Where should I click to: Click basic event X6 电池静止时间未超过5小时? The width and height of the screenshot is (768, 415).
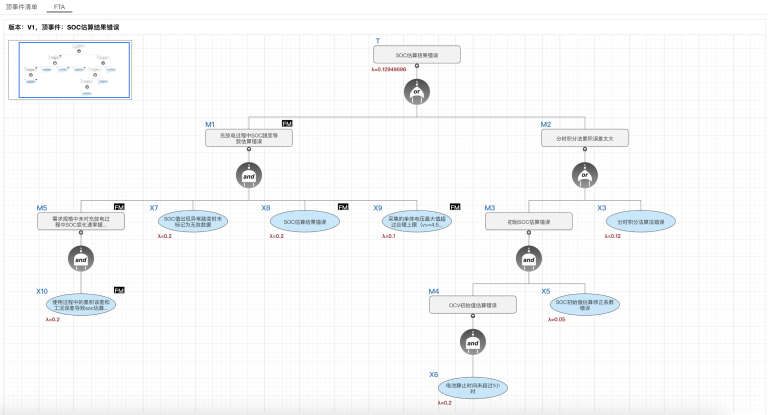[x=473, y=388]
